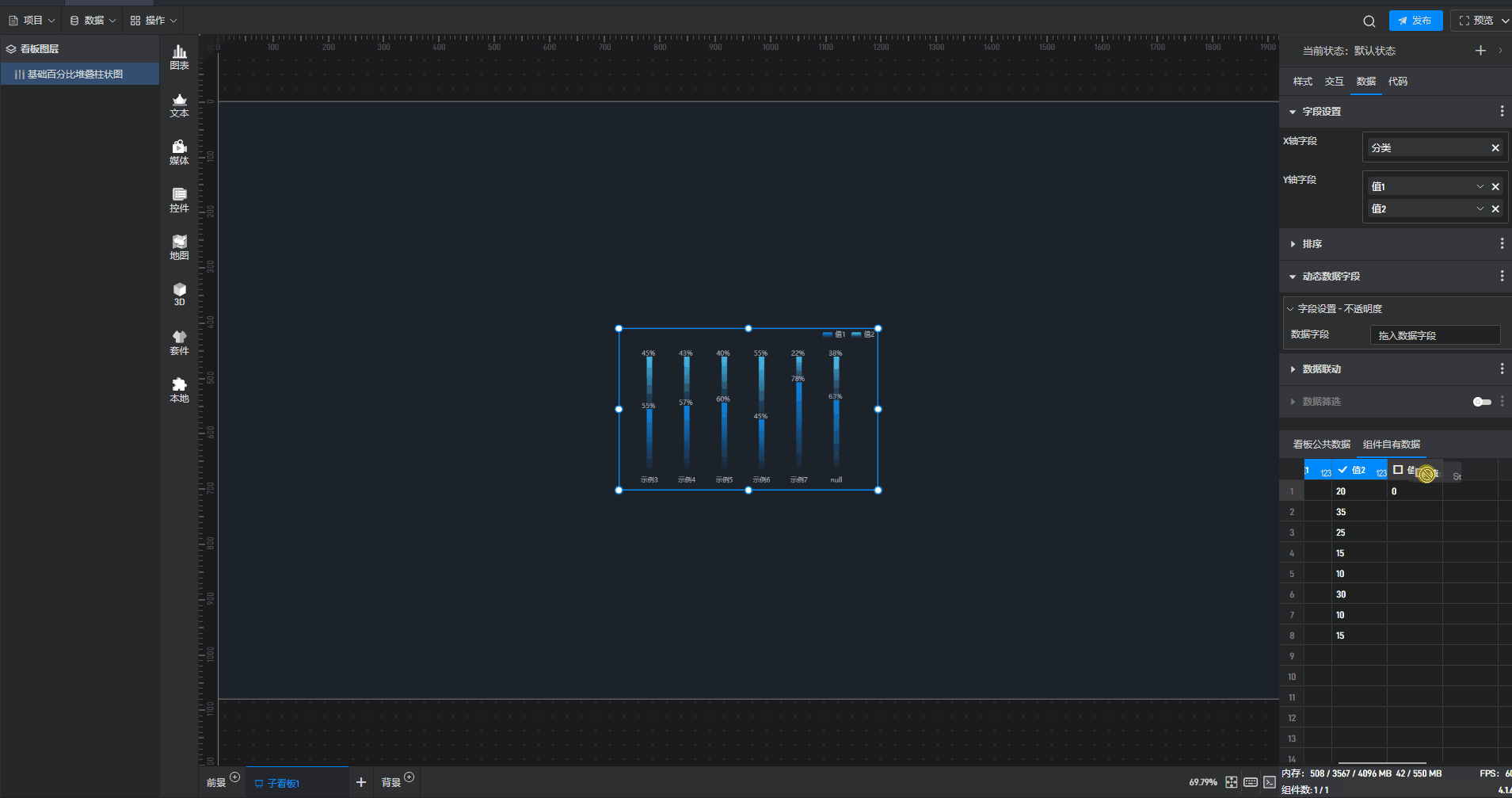1512x798 pixels.
Task: Click the 69.79% zoom level
Action: (1203, 782)
